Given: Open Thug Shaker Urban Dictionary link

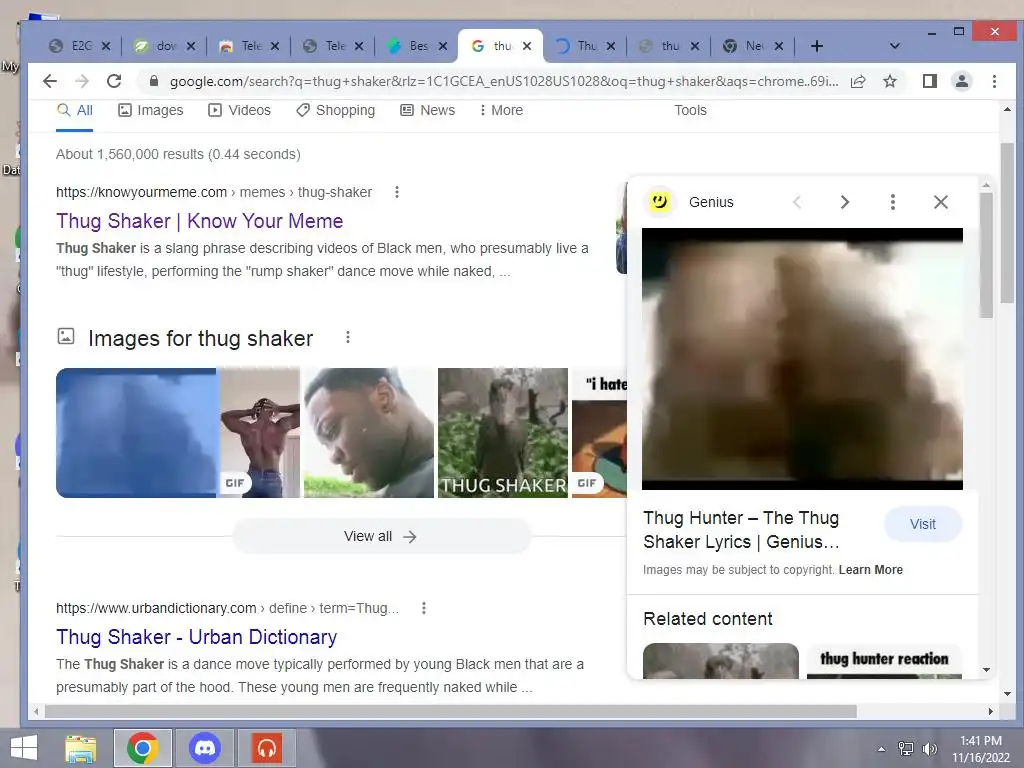Looking at the screenshot, I should pos(197,637).
